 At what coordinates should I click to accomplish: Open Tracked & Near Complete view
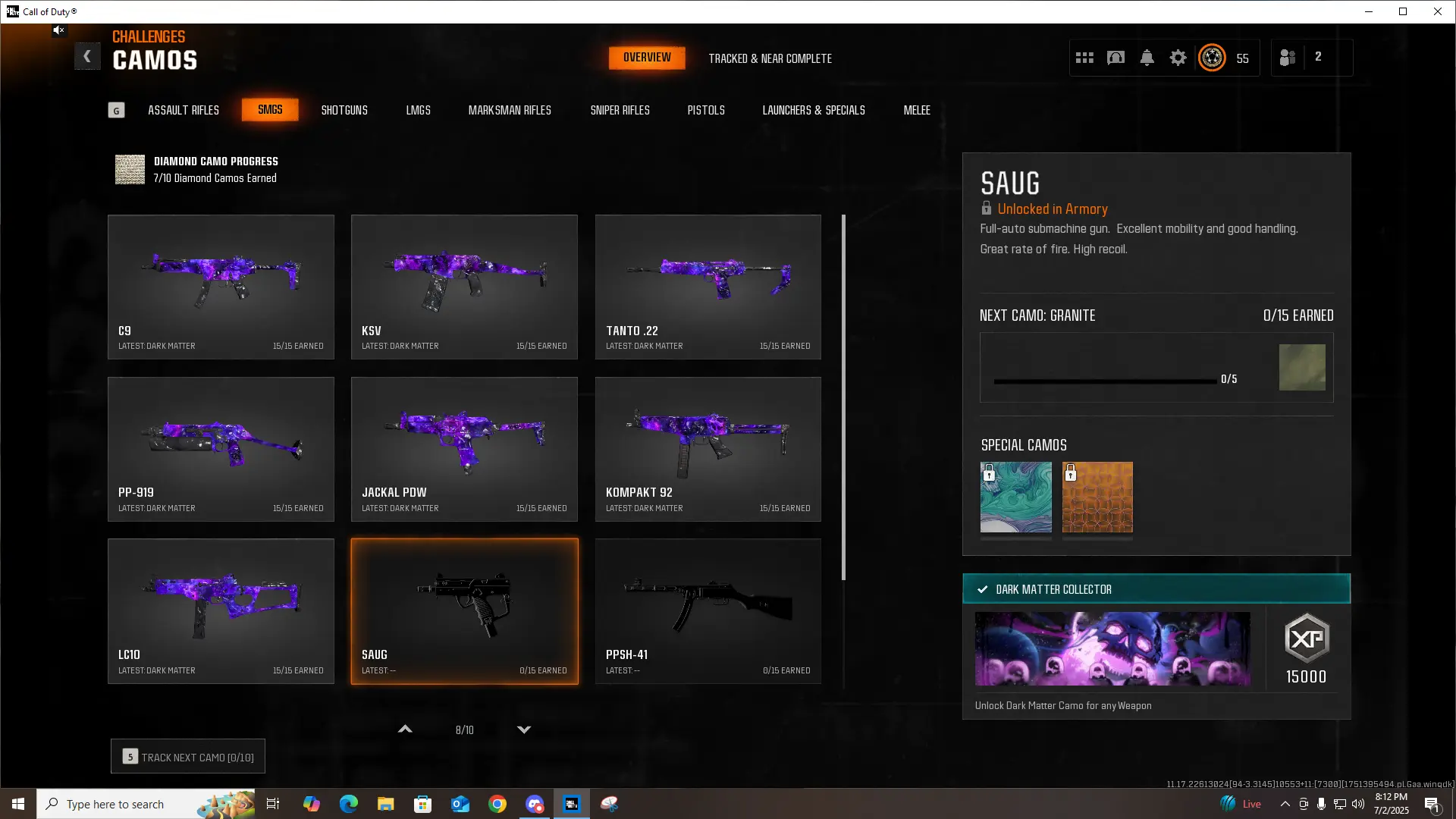(x=770, y=58)
